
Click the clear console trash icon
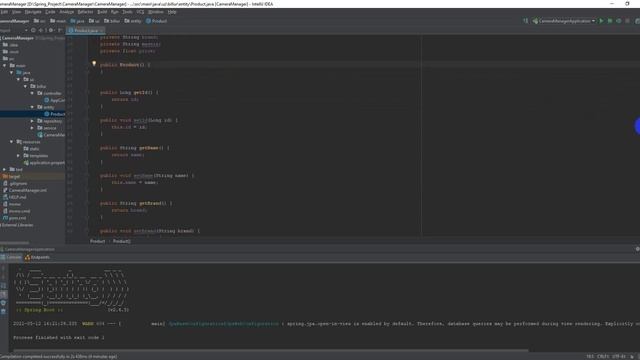pyautogui.click(x=3, y=311)
